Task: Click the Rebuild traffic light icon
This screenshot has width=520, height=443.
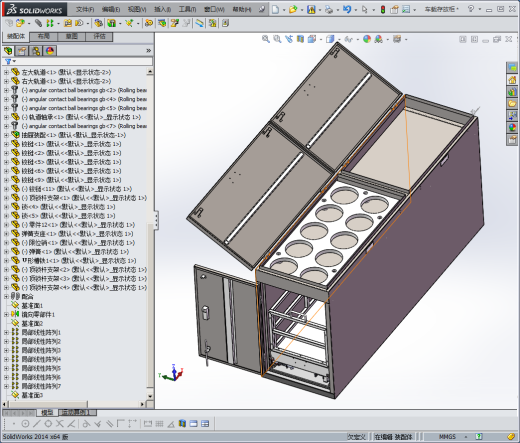Action: [x=383, y=10]
